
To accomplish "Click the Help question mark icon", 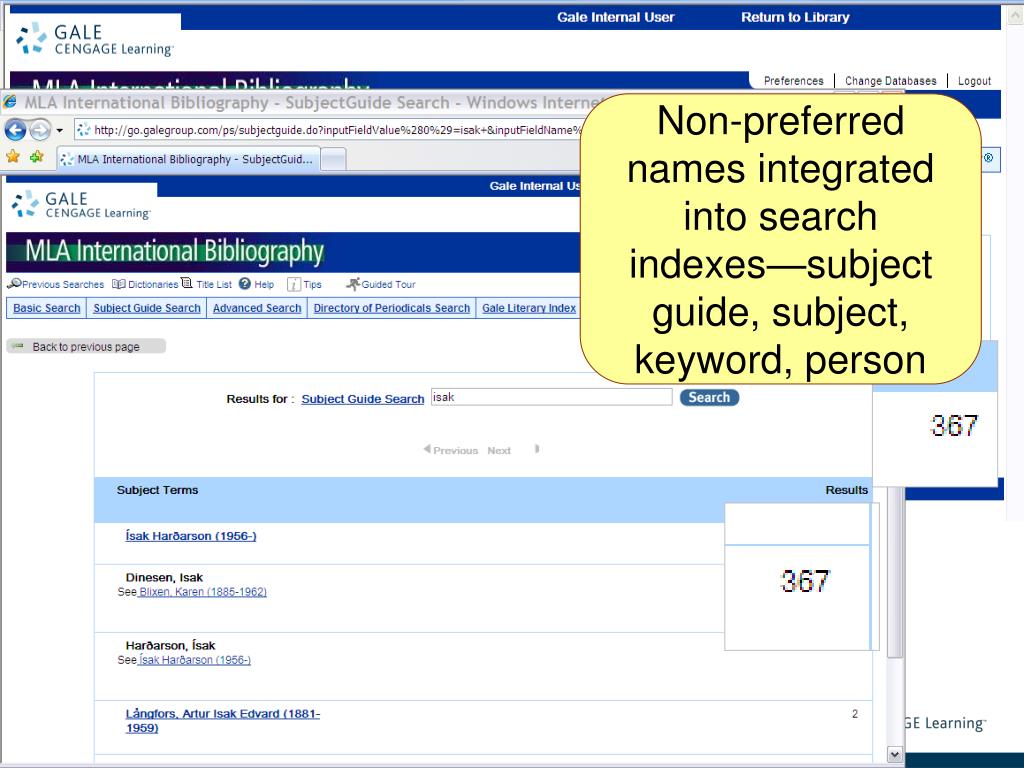I will click(245, 284).
